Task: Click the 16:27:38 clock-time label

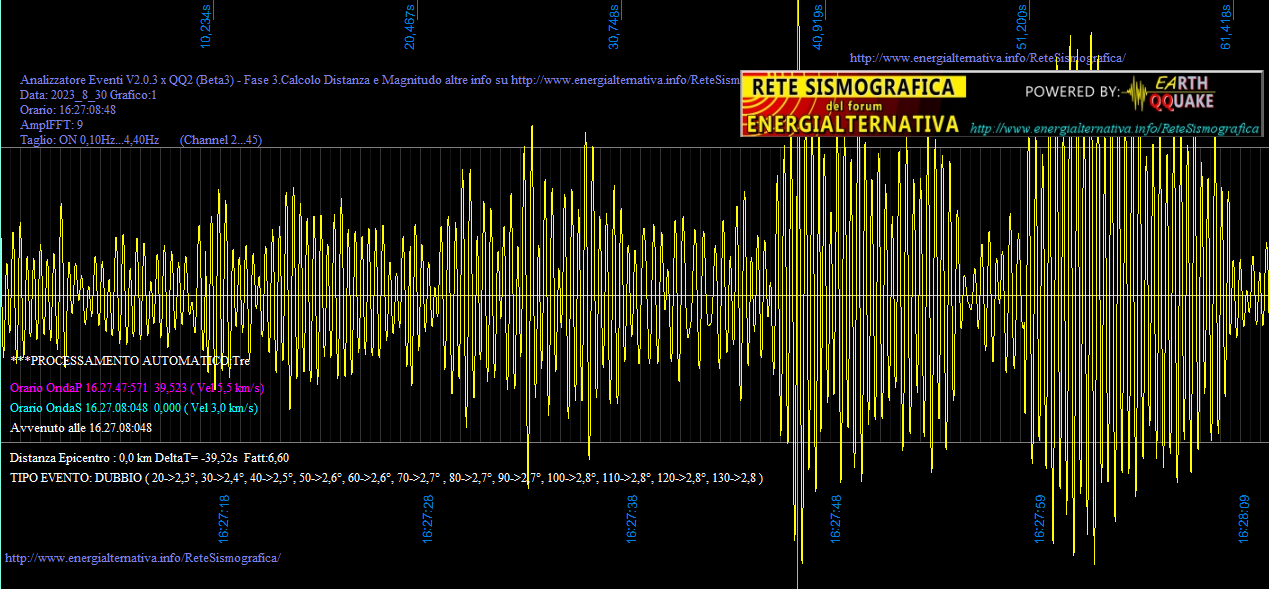Action: tap(632, 519)
